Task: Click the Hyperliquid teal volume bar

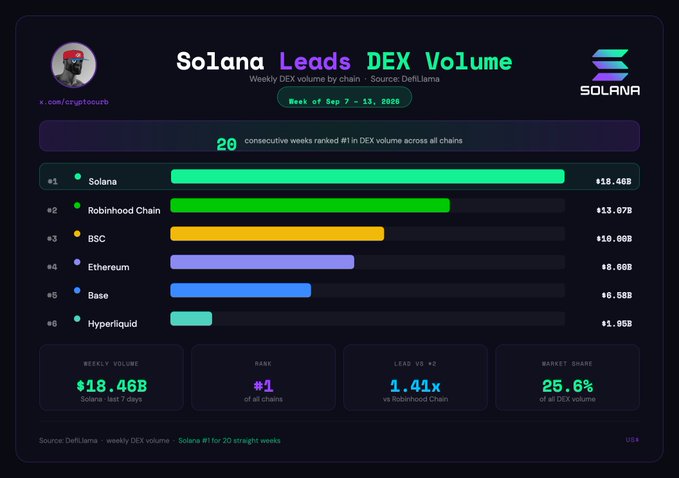Action: coord(191,319)
